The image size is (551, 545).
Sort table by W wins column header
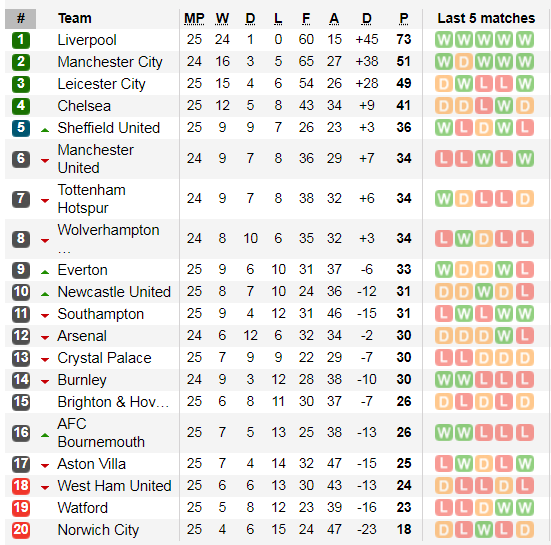coord(222,18)
